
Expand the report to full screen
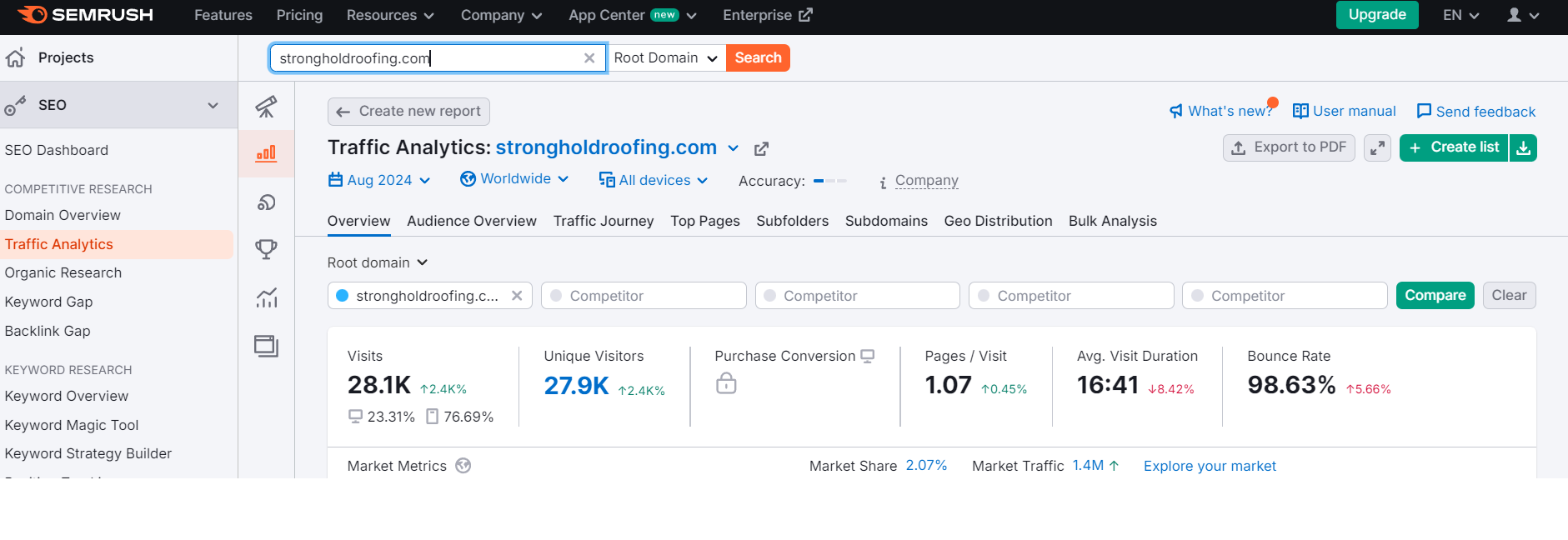coord(1377,147)
